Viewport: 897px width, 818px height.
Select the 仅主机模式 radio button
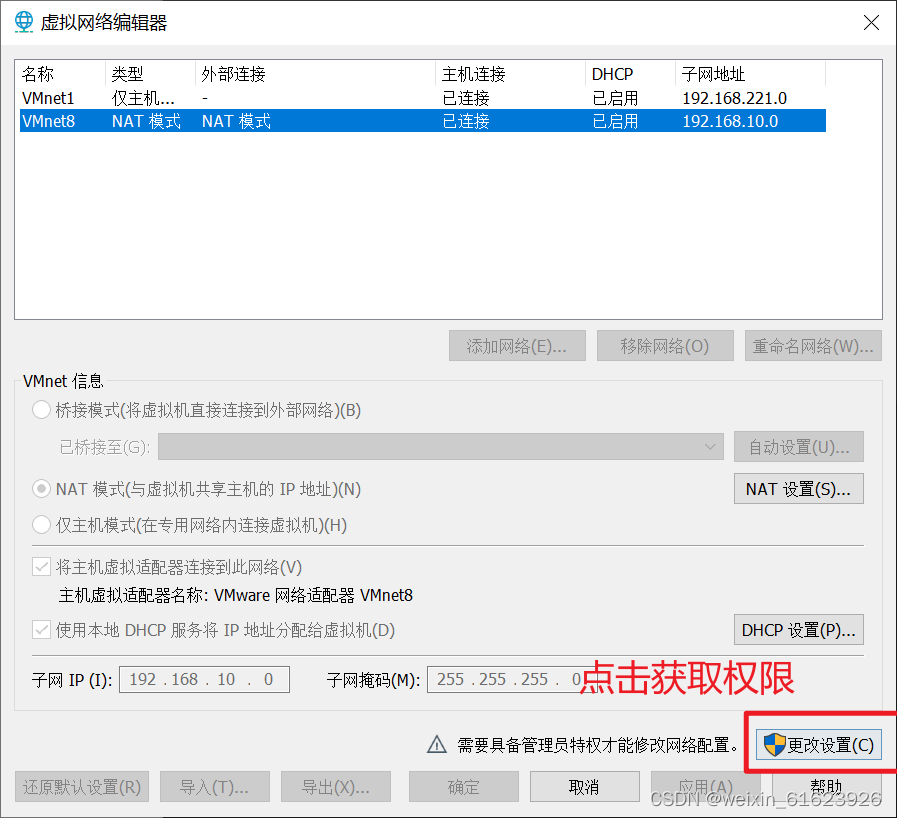coord(41,524)
